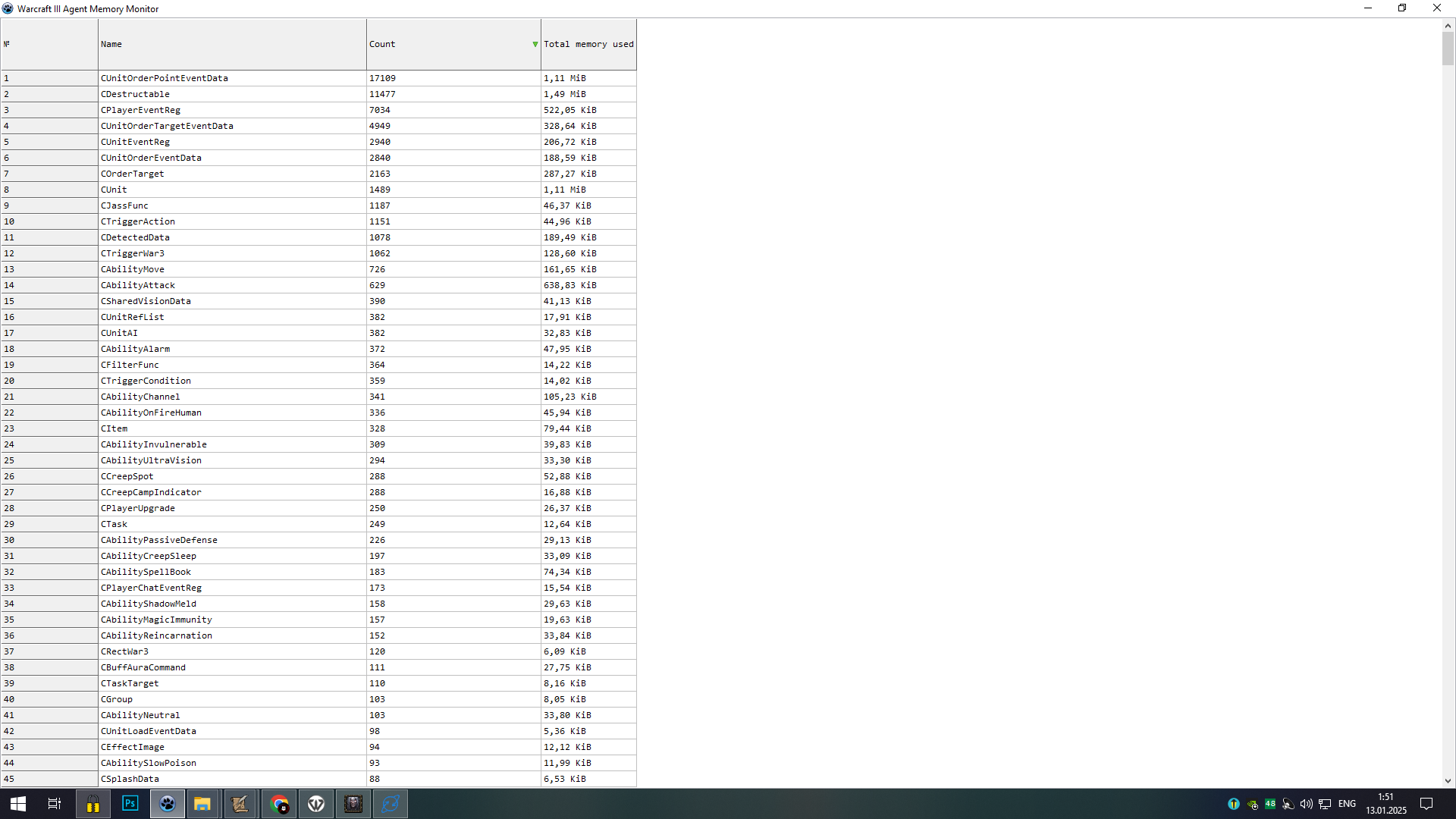Screen dimensions: 1456x819
Task: Click the scroll down arrow of the list
Action: click(1448, 780)
